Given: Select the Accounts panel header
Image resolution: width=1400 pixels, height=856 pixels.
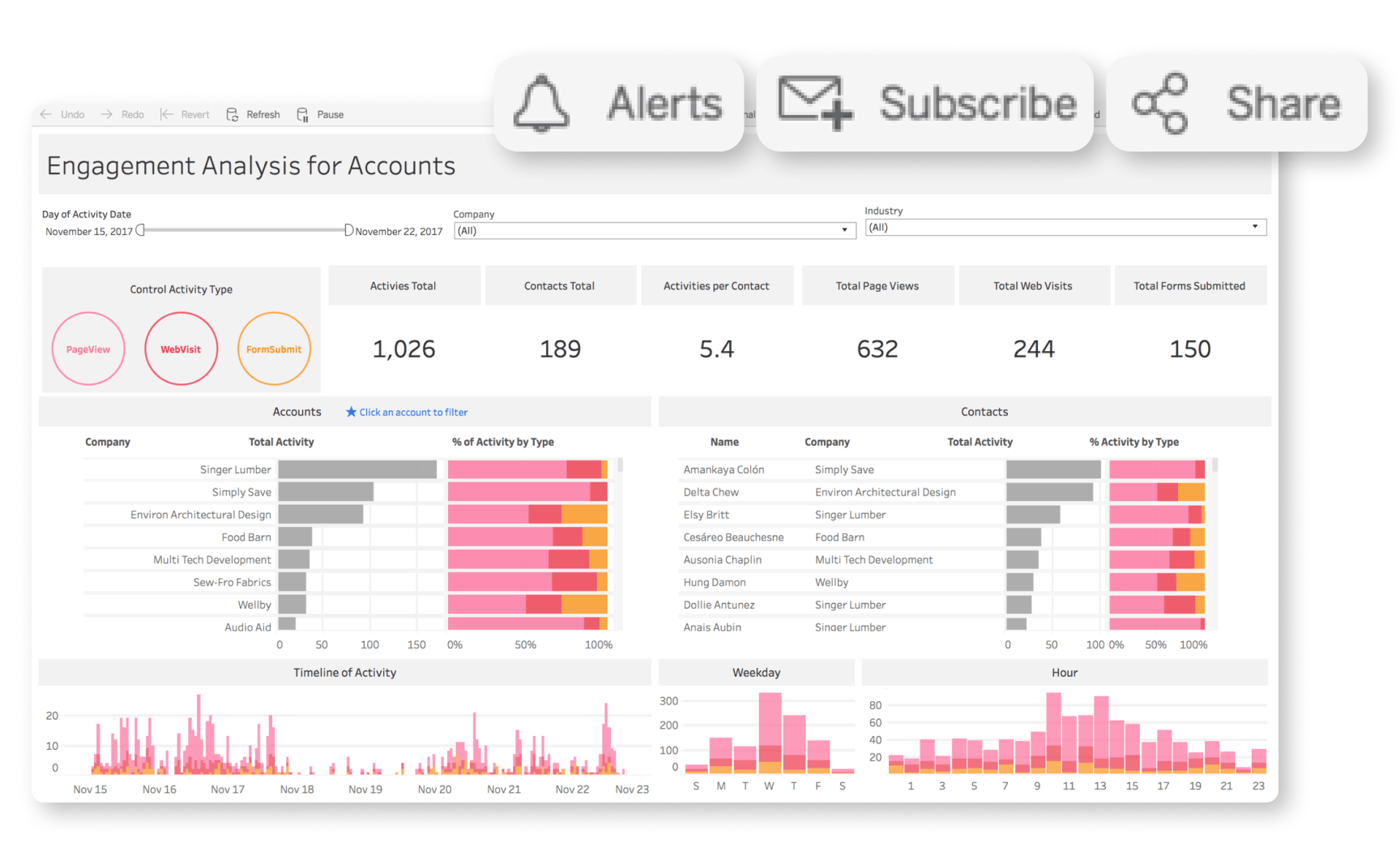Looking at the screenshot, I should [x=297, y=411].
